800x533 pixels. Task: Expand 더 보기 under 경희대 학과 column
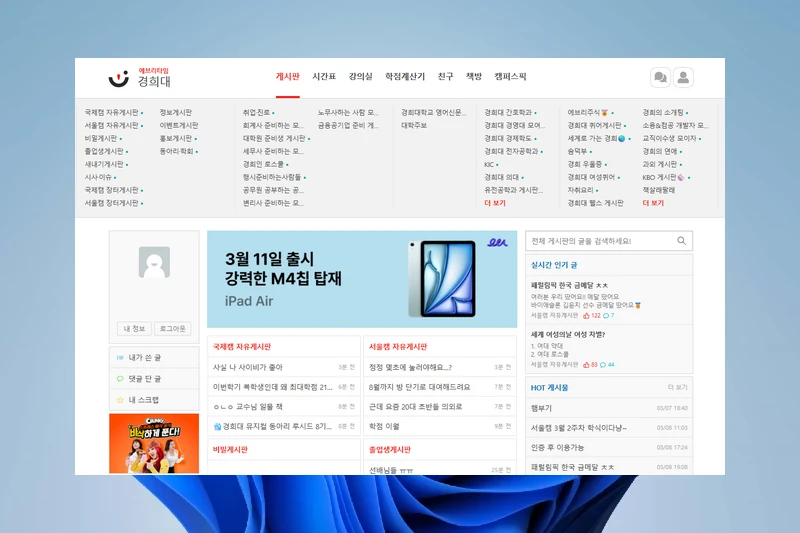click(495, 203)
